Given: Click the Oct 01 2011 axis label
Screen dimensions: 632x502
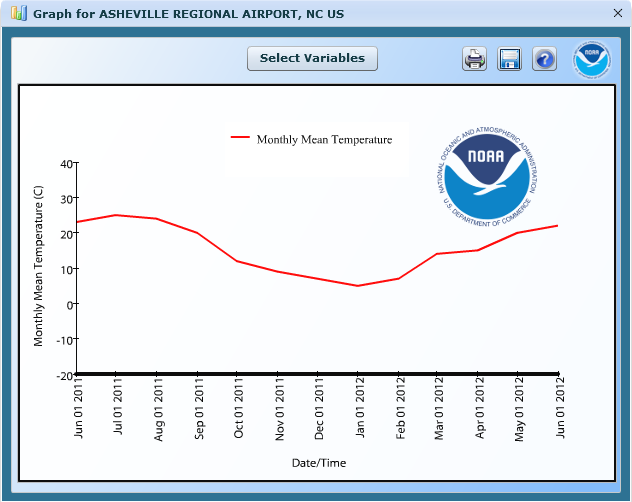Looking at the screenshot, I should (239, 407).
